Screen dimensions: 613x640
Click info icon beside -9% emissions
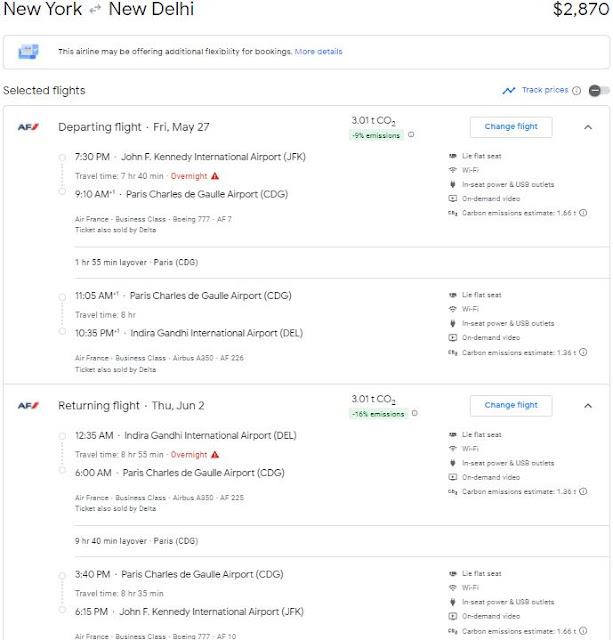pos(411,135)
